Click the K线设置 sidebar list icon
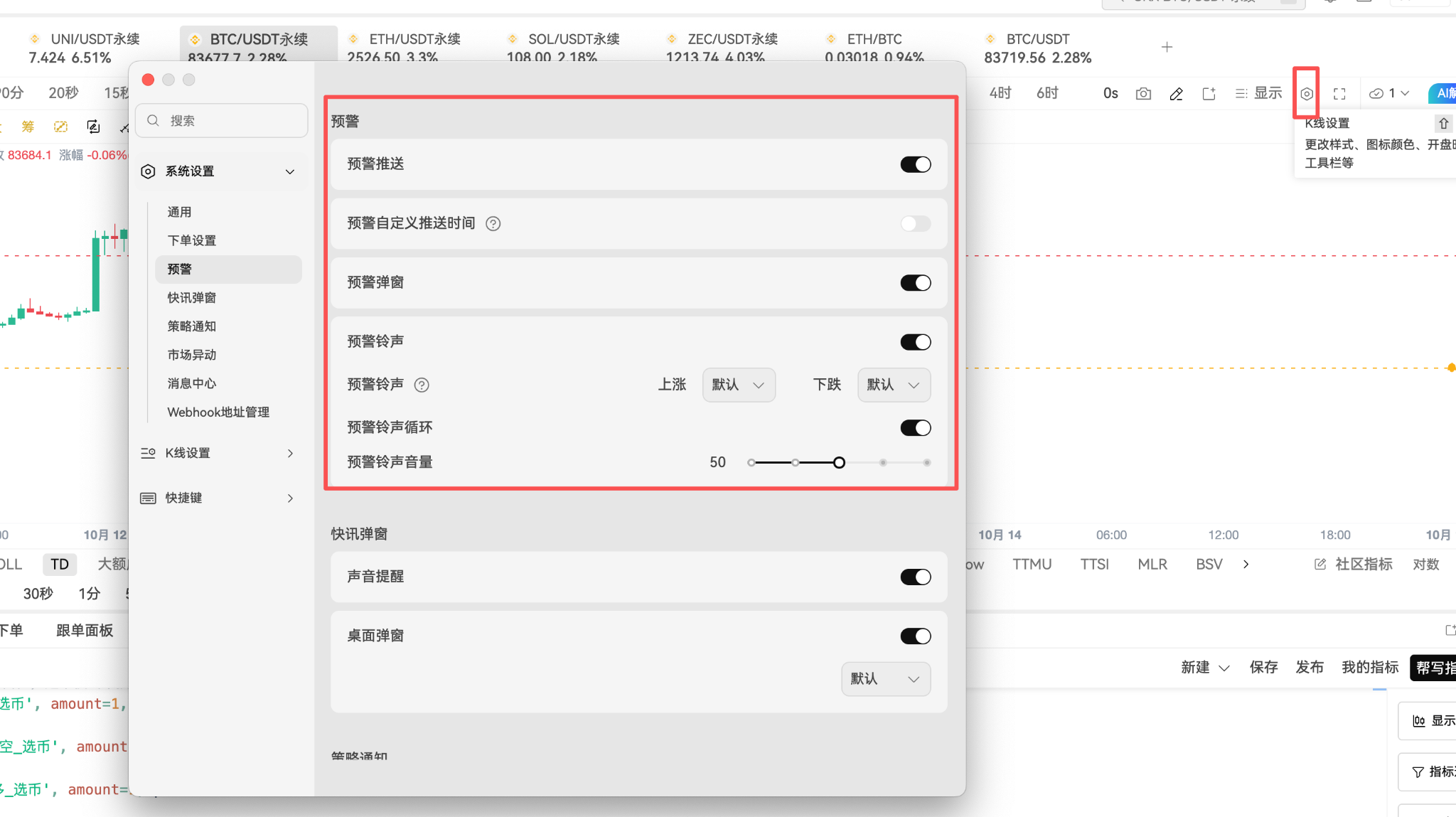 tap(148, 453)
